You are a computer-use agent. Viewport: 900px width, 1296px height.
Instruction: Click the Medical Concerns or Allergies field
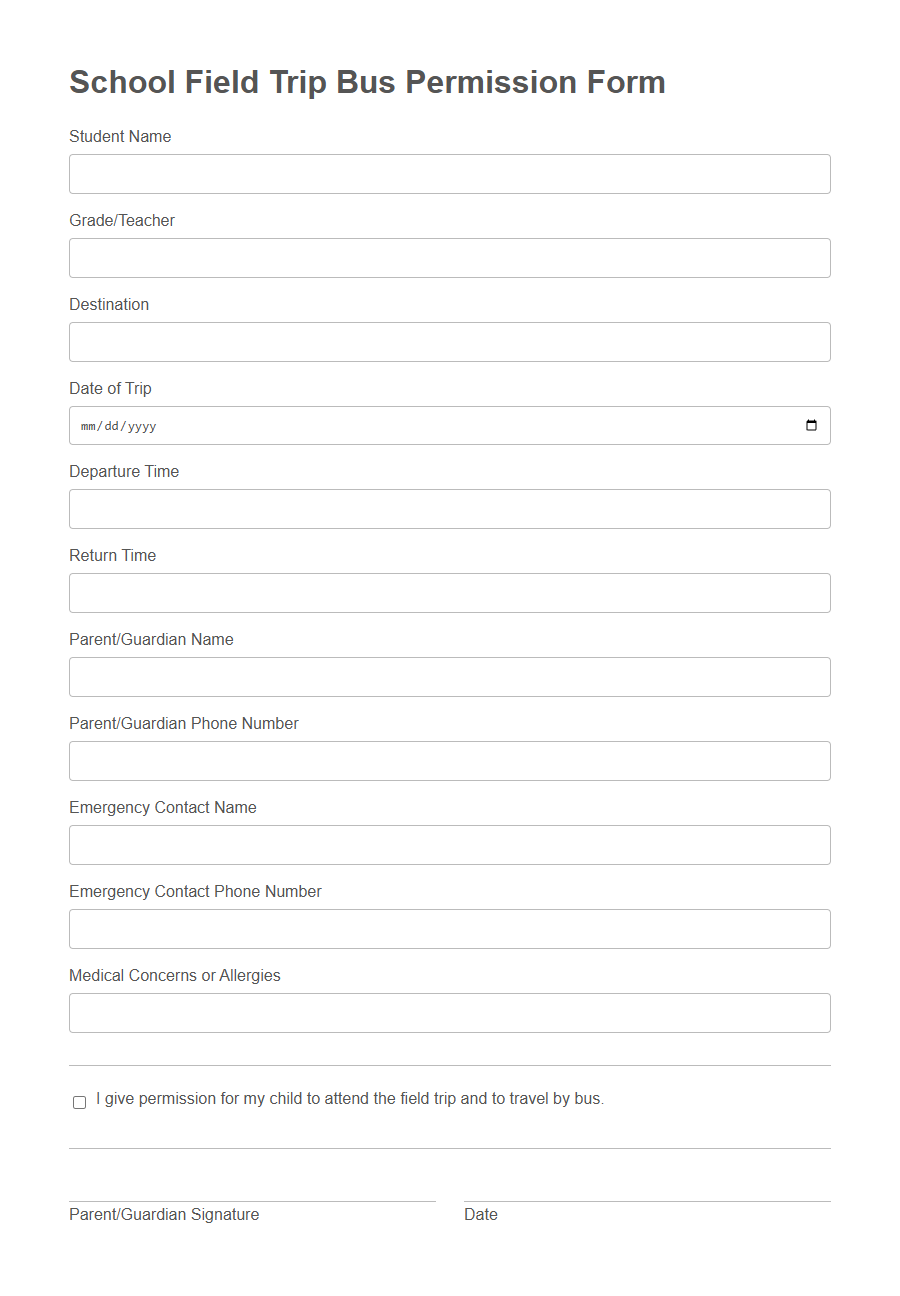tap(449, 1013)
